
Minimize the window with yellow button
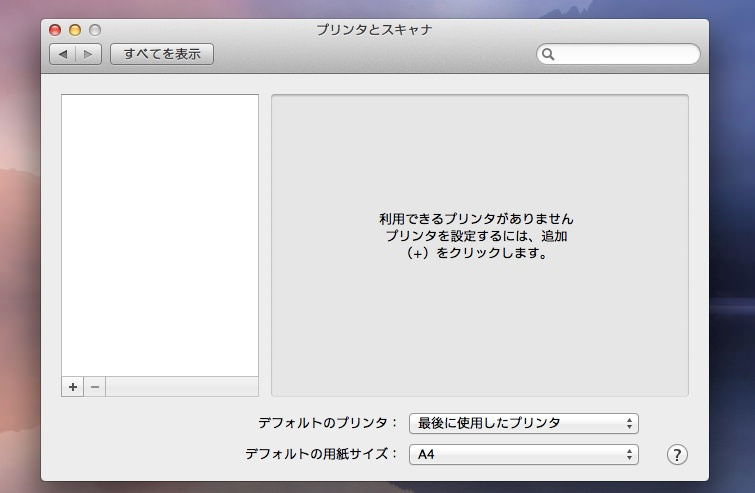[x=75, y=30]
